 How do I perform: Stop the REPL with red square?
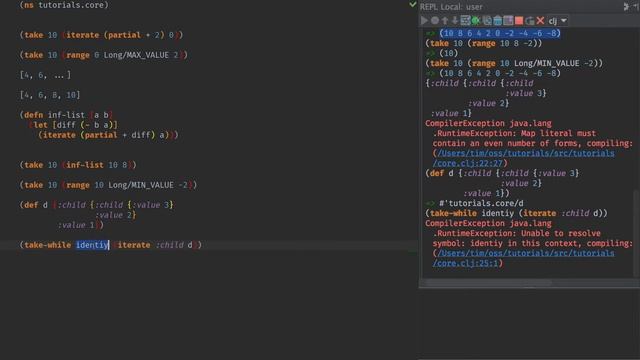[x=519, y=20]
